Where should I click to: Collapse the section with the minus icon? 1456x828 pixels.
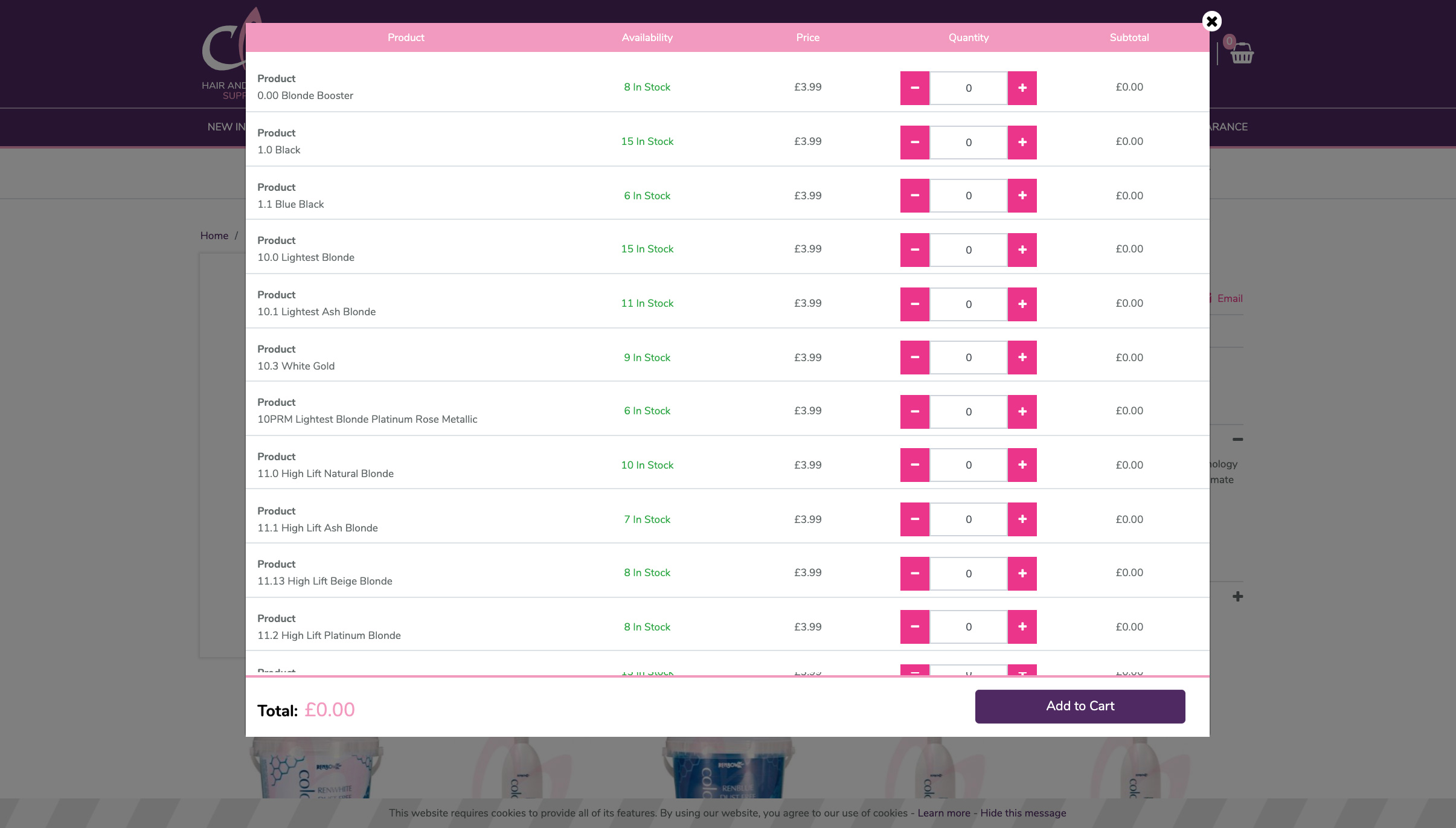click(x=1237, y=440)
